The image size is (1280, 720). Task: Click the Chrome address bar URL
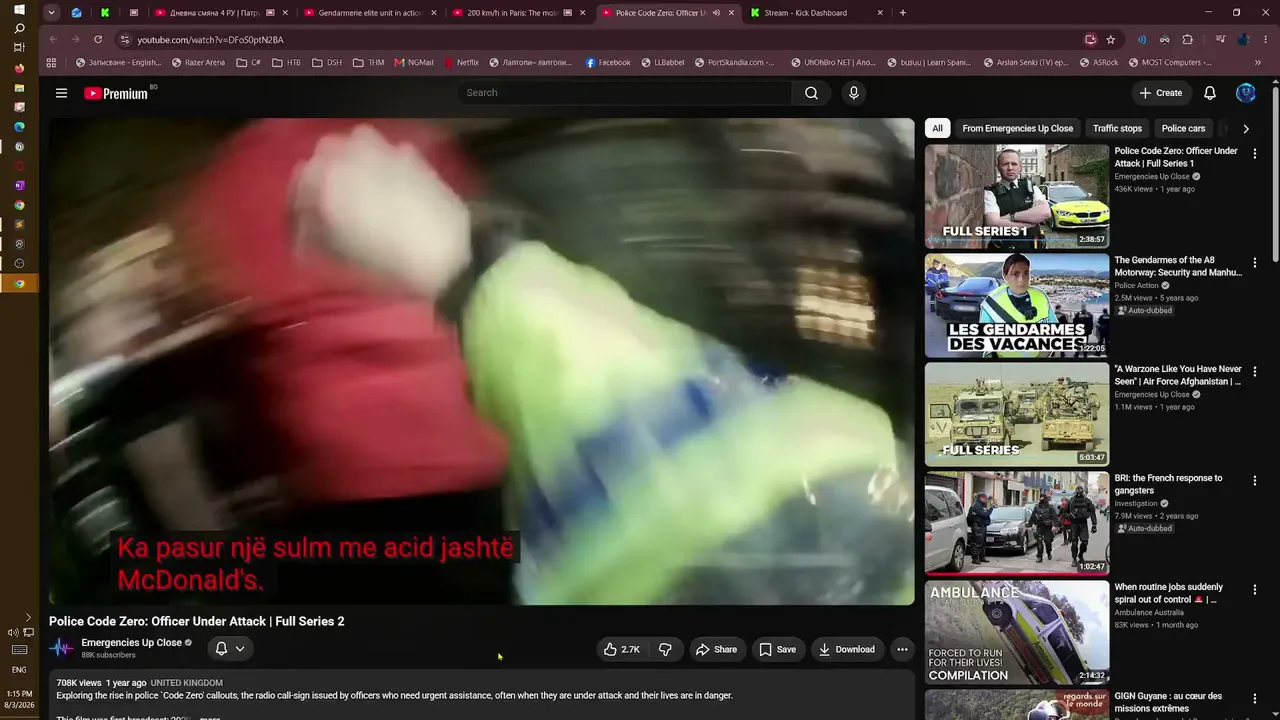tap(210, 39)
